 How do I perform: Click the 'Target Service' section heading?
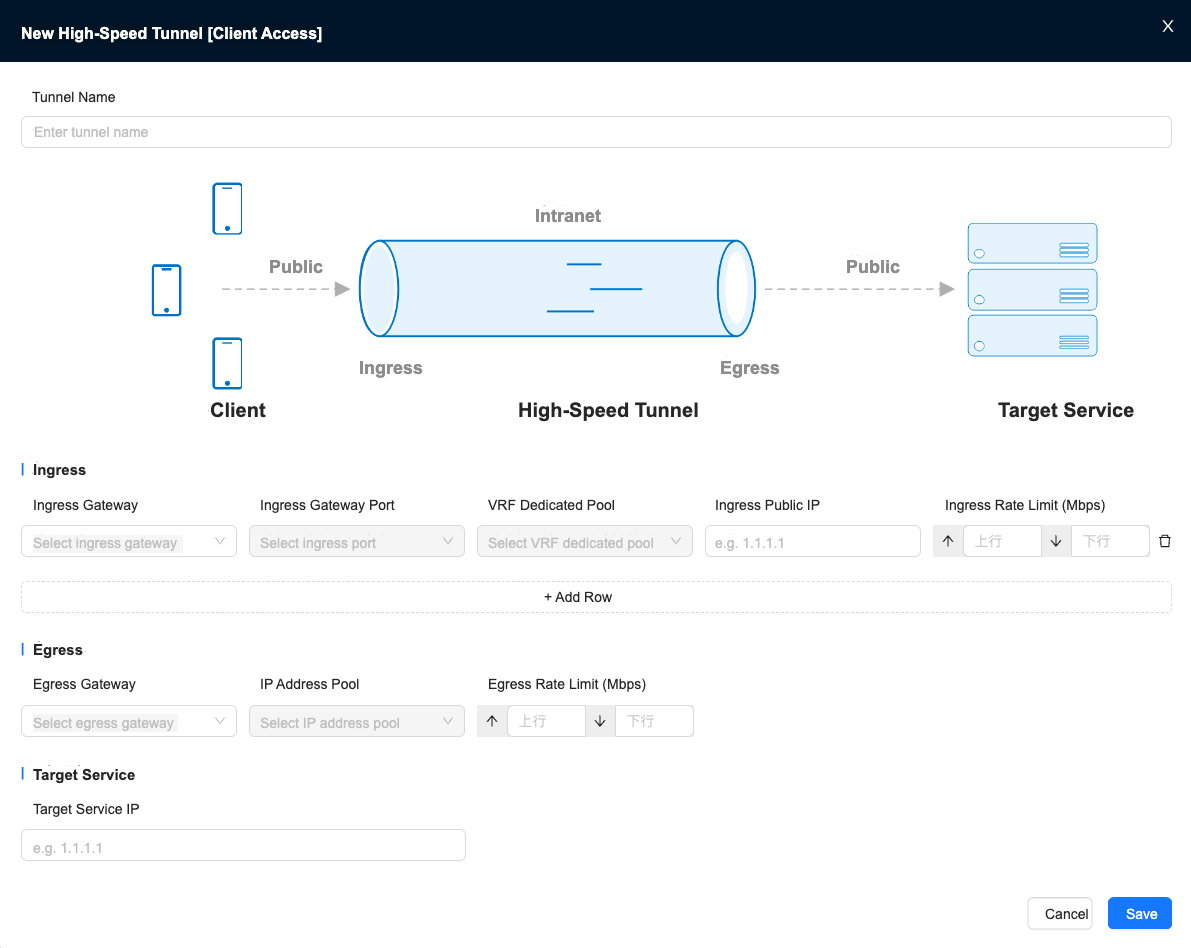pyautogui.click(x=84, y=775)
